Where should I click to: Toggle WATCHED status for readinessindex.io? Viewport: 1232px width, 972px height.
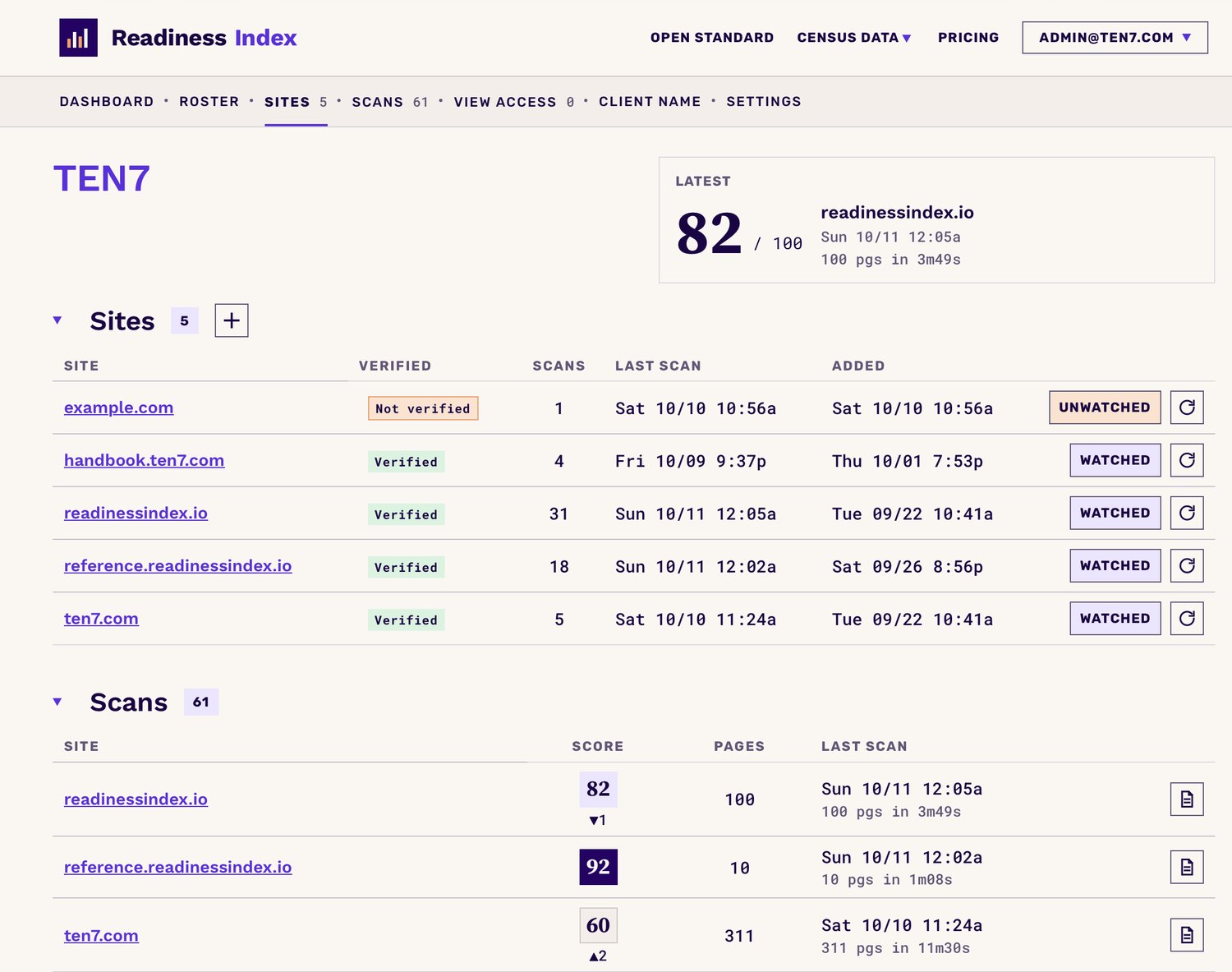1115,513
